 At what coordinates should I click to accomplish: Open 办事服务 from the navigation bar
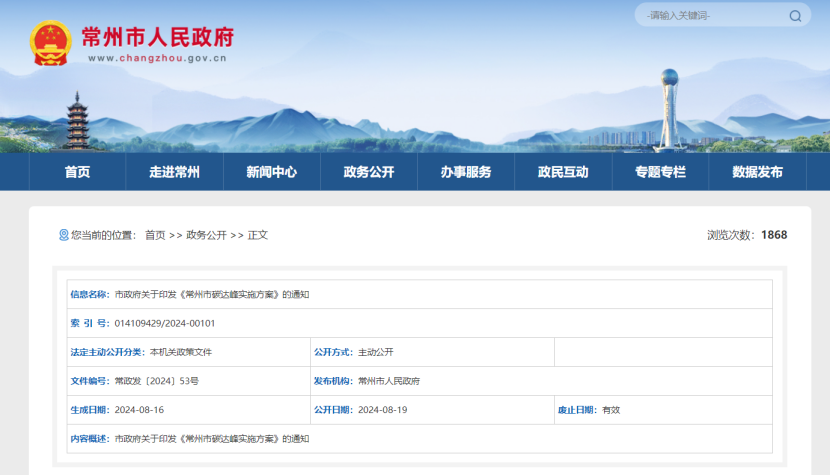pos(465,172)
